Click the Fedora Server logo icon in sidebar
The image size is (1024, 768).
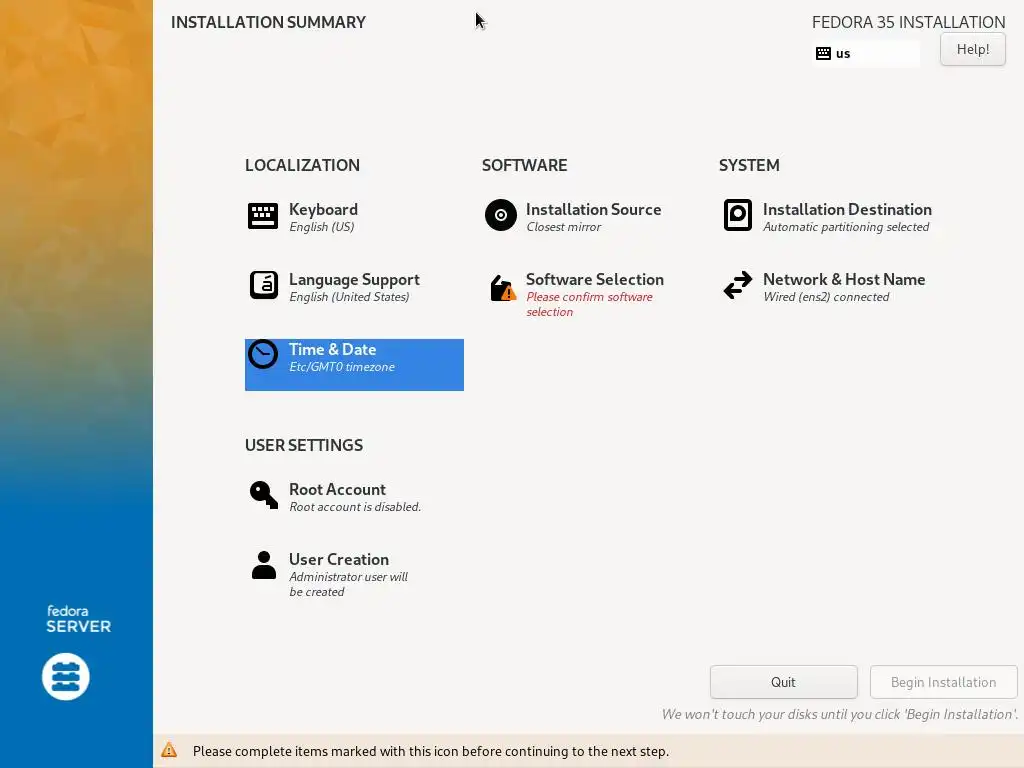click(x=66, y=677)
